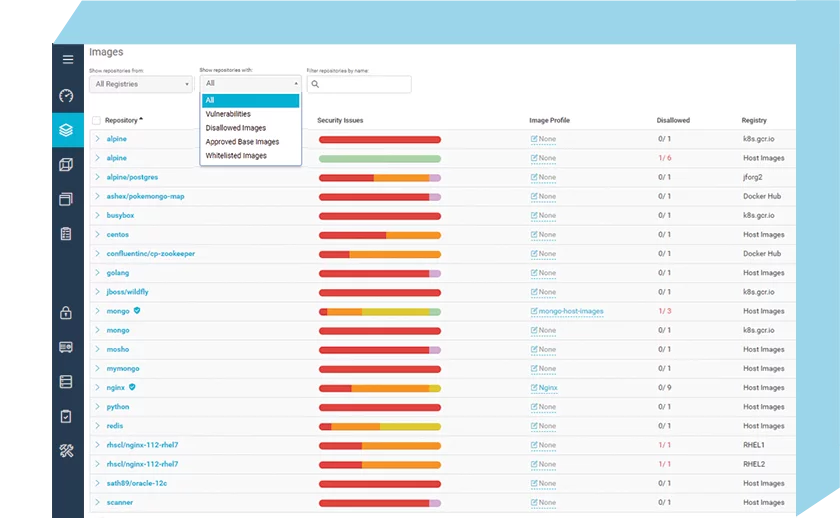Open the wrench tools icon in sidebar
Image resolution: width=840 pixels, height=518 pixels.
66,451
